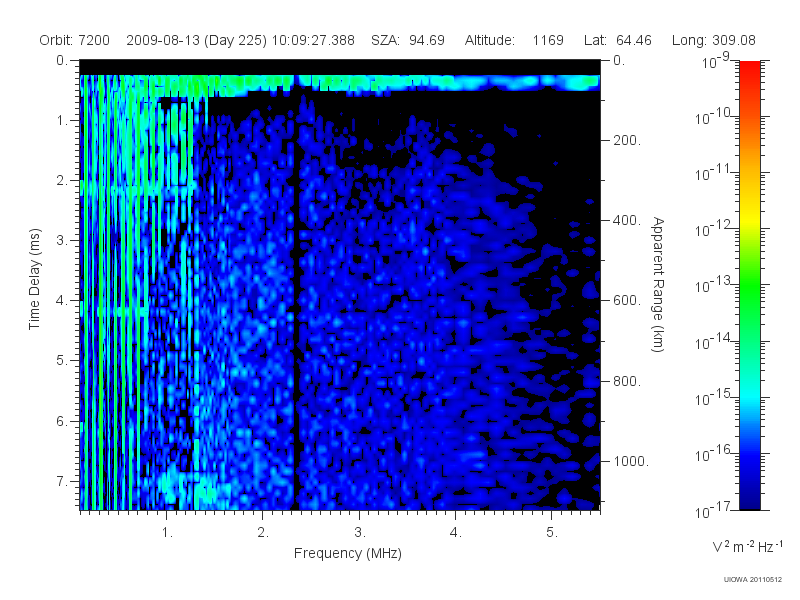Click the red top of the color scale

tap(749, 69)
